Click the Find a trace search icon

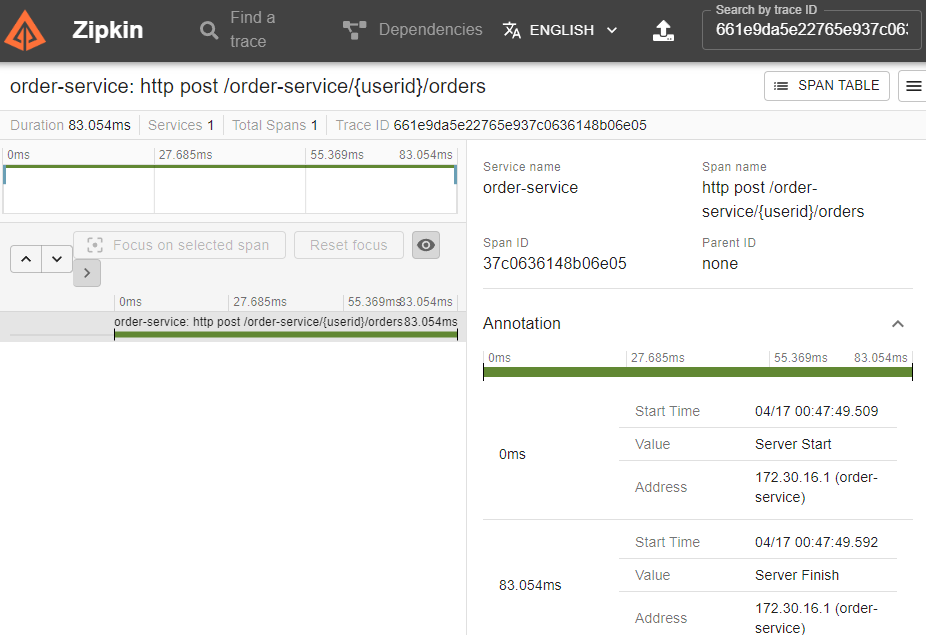pos(208,30)
